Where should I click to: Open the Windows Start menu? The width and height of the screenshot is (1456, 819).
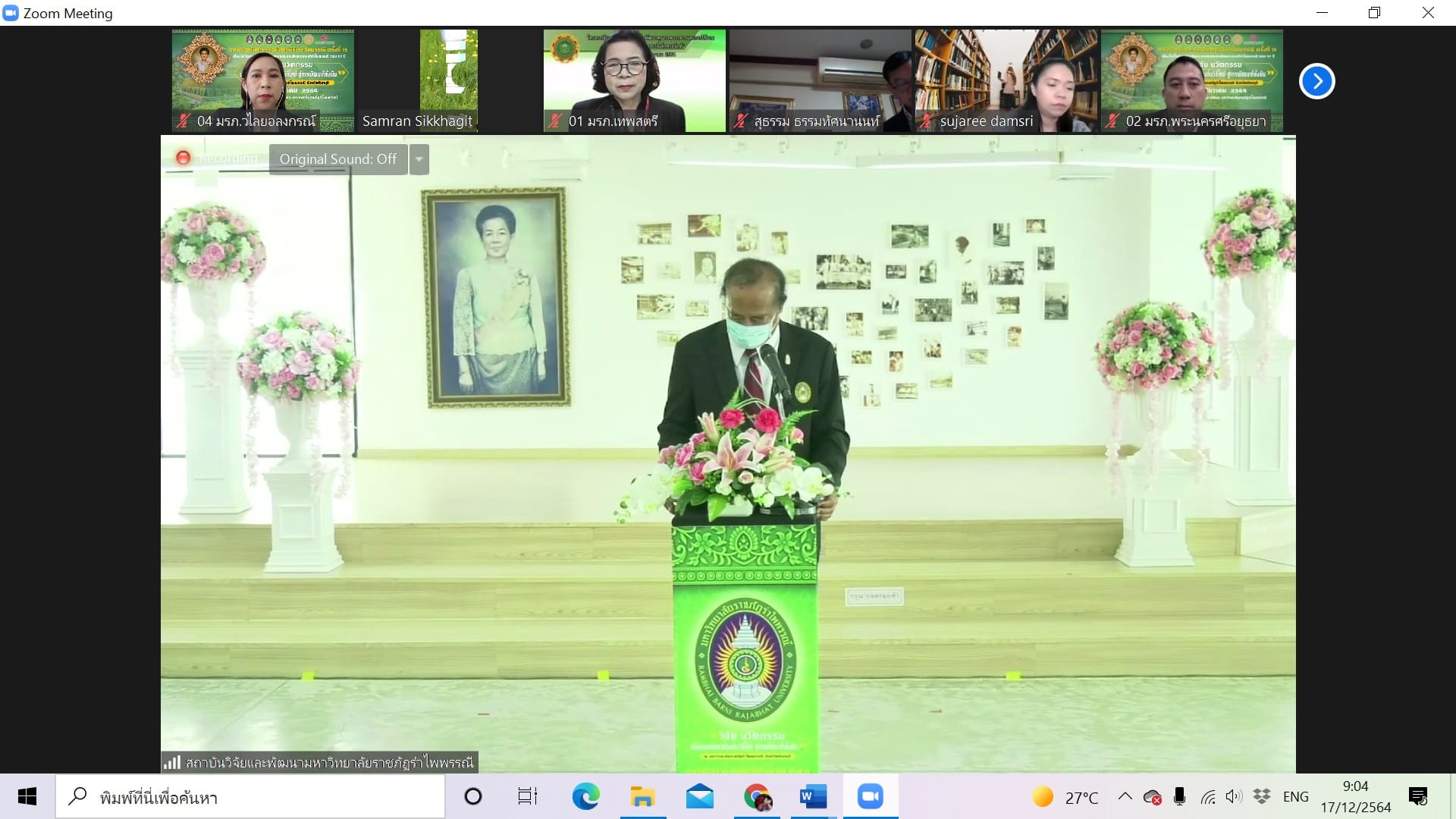tap(27, 796)
